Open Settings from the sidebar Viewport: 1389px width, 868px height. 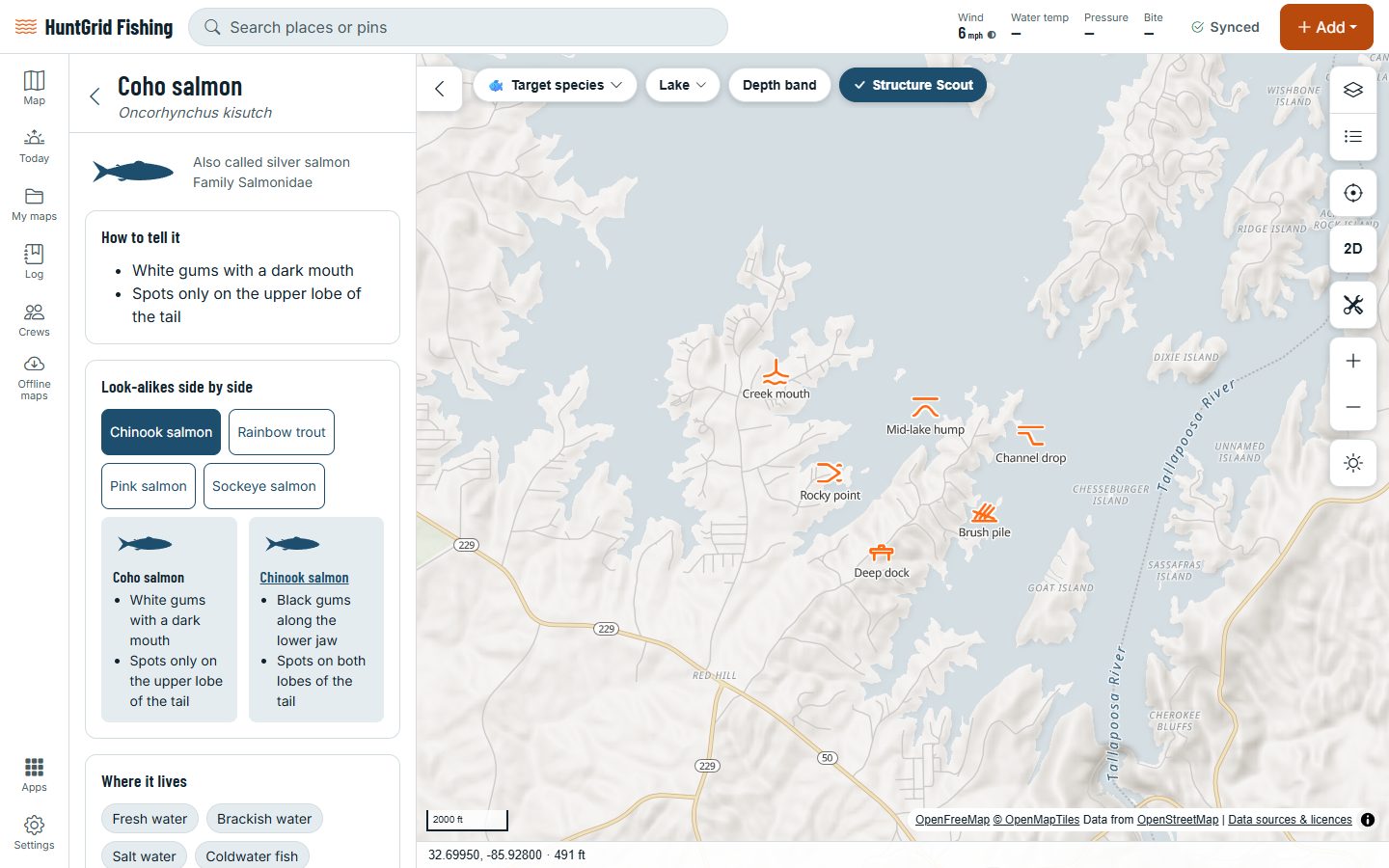[34, 832]
